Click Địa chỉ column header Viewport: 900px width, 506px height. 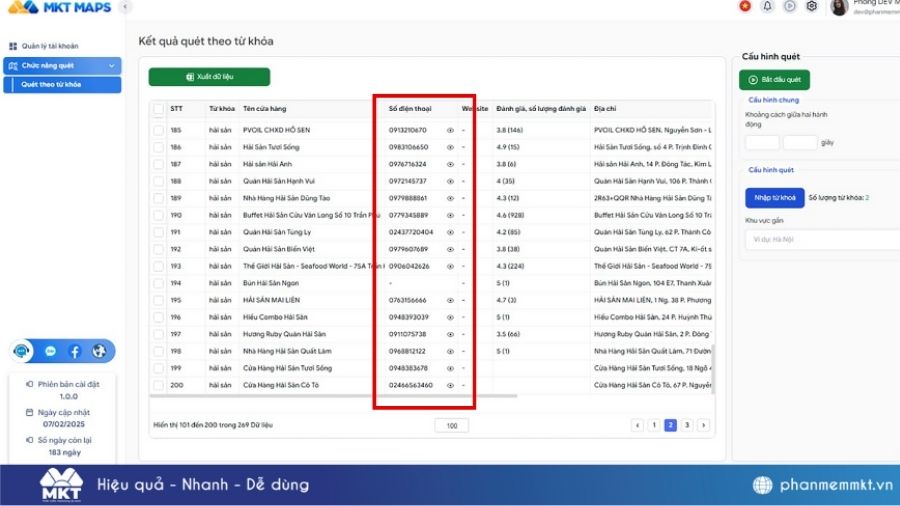[605, 109]
